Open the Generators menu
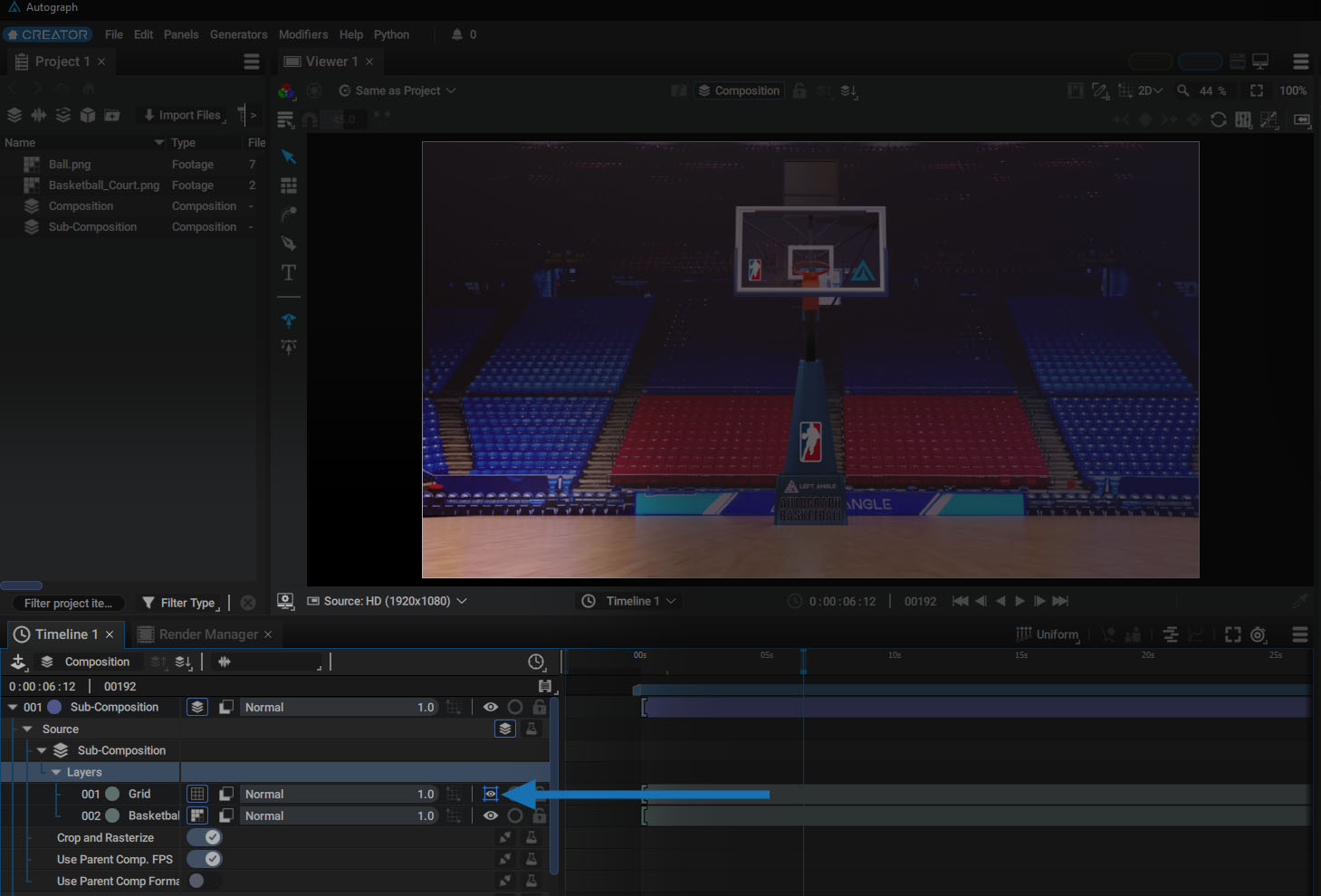 (239, 34)
